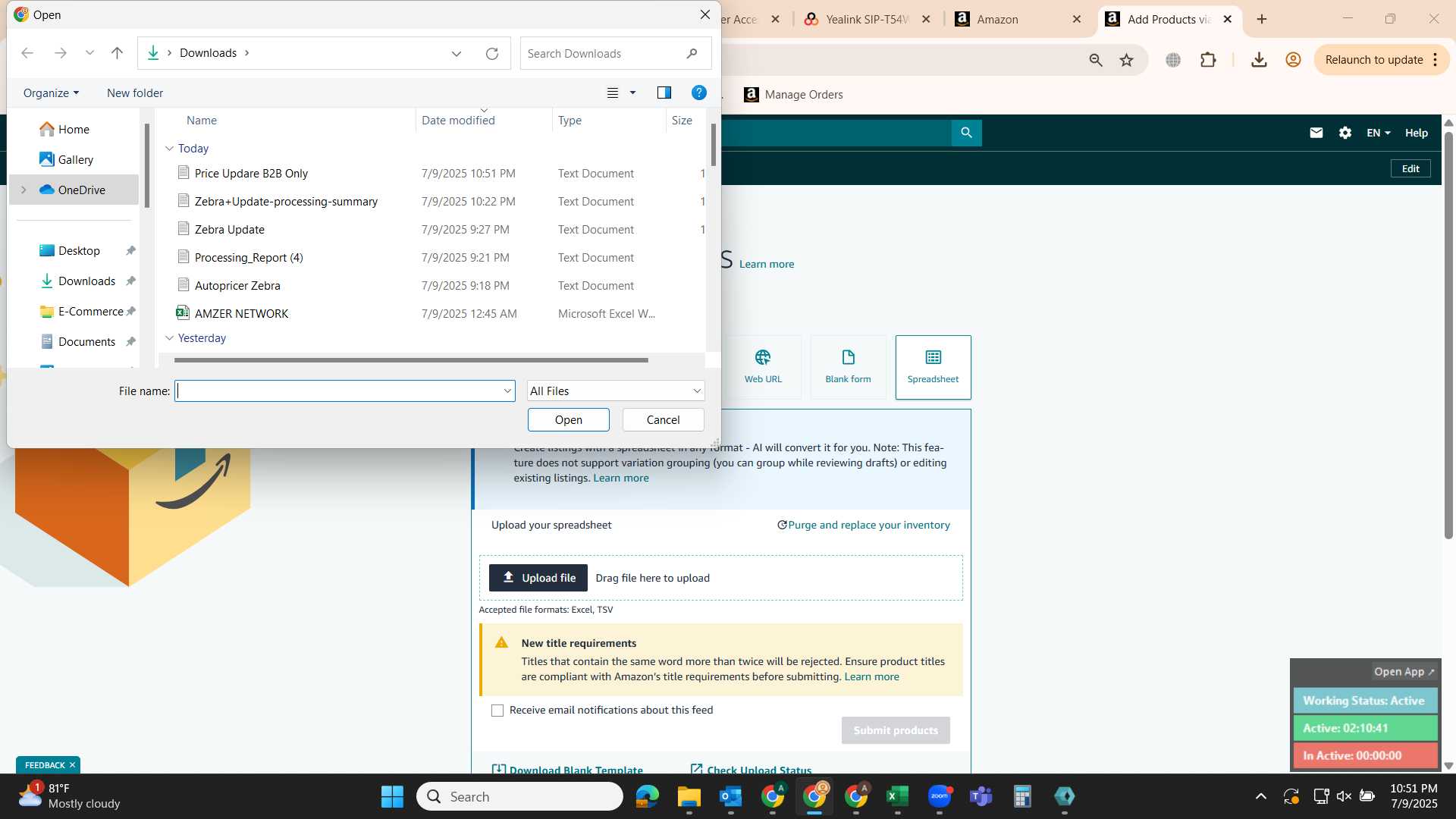Open Zoom from the taskbar
Screen dimensions: 1456x819
[940, 796]
